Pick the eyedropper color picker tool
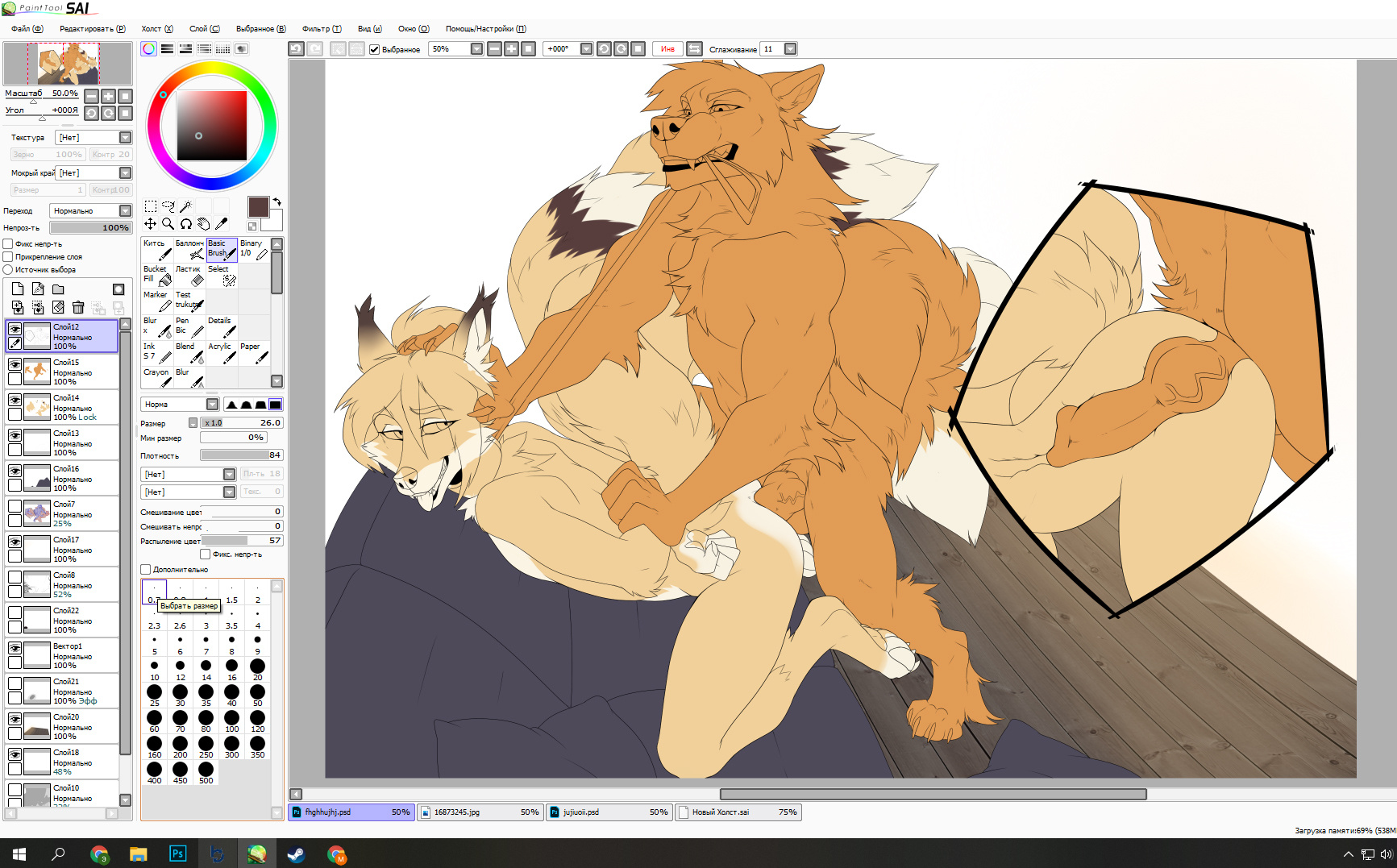This screenshot has width=1397, height=868. tap(222, 224)
